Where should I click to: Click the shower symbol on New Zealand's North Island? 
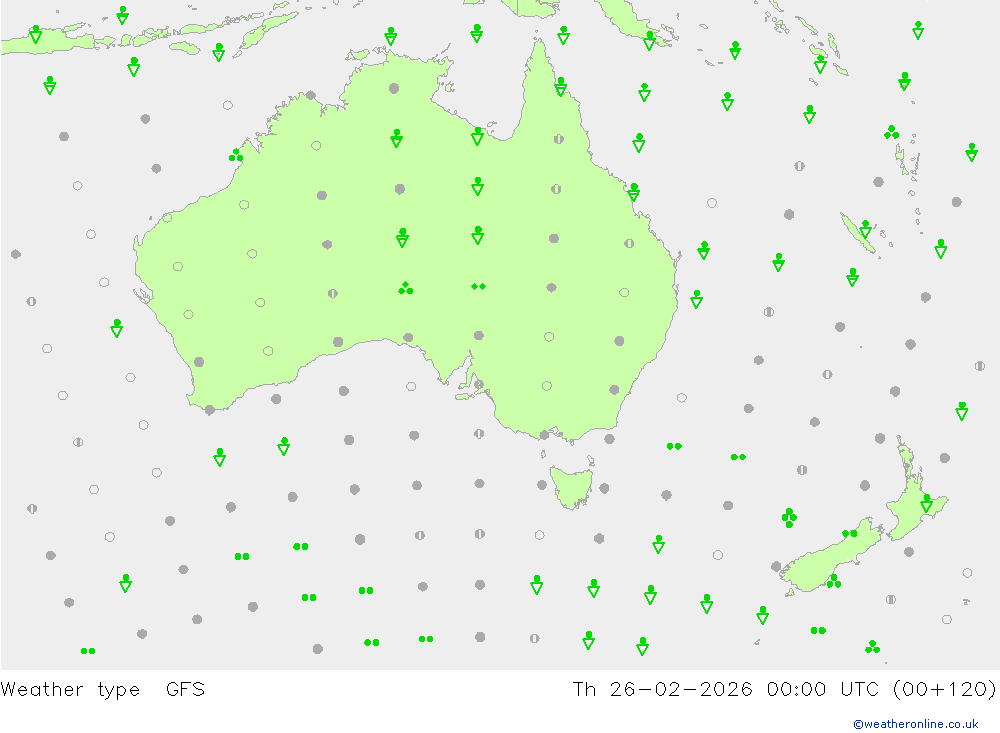pos(927,503)
